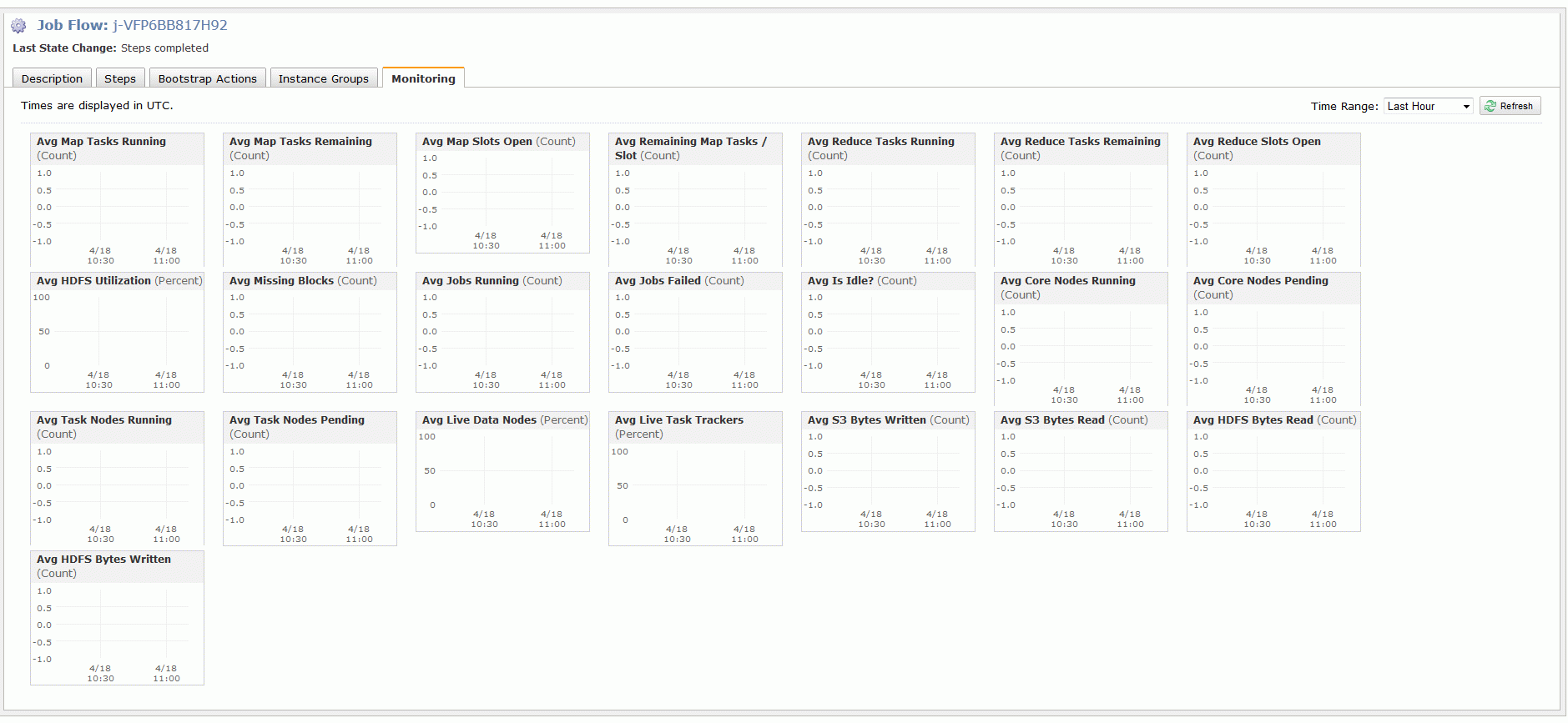Open the Avg Reduce Slots Open chart
The width and height of the screenshot is (1568, 723).
(x=1273, y=199)
